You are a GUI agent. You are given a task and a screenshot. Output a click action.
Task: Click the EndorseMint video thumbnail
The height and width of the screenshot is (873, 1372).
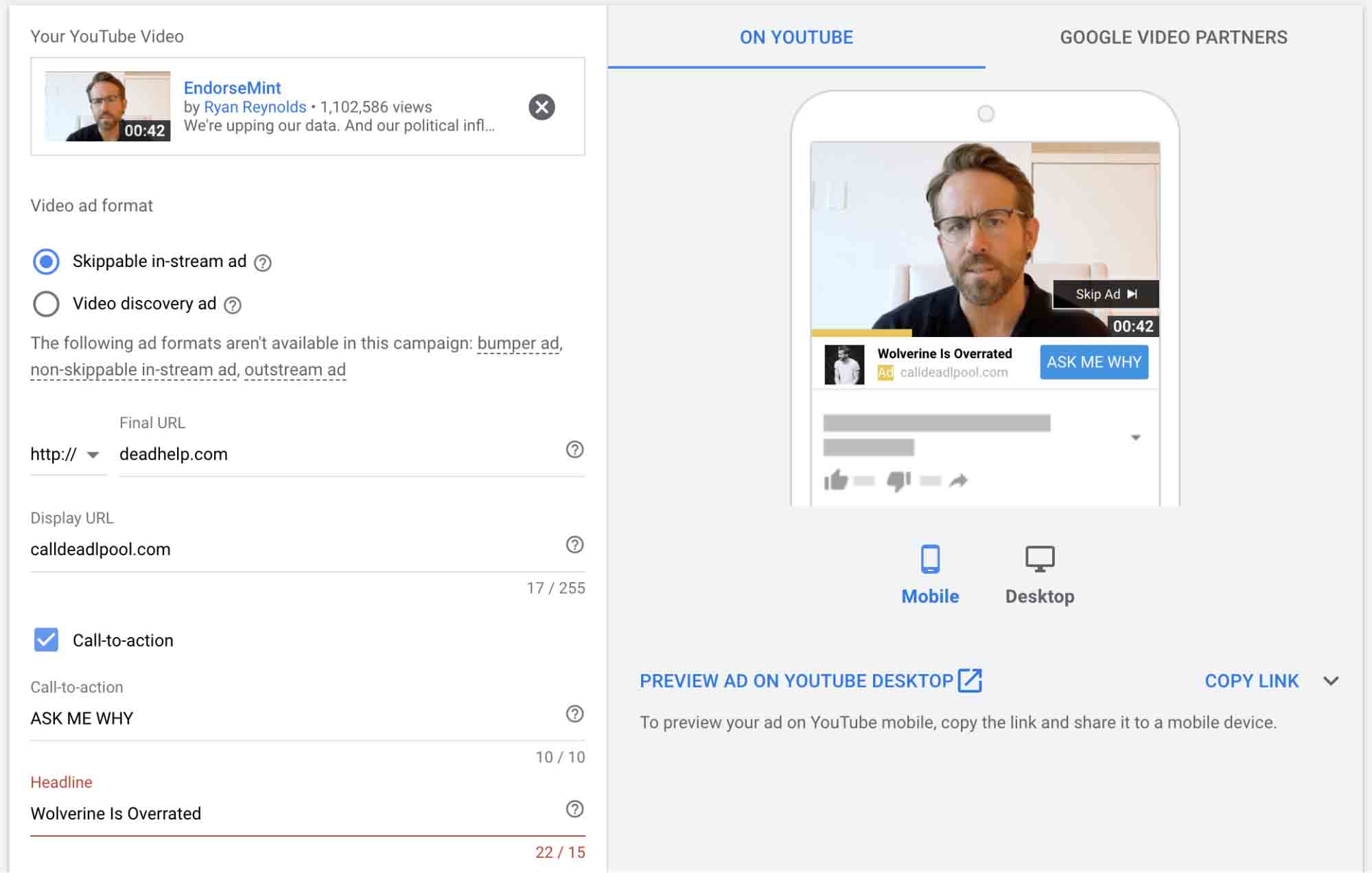click(x=108, y=106)
